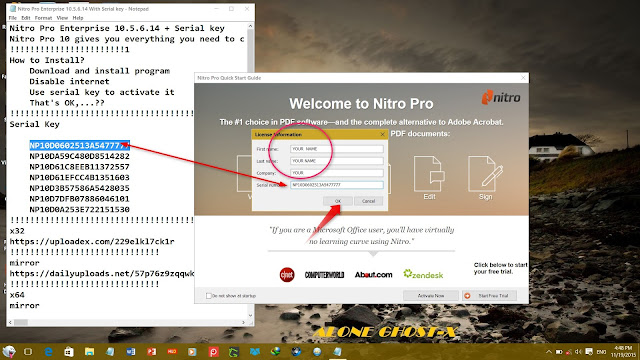
Task: Open the File menu in Notepad
Action: (13, 18)
